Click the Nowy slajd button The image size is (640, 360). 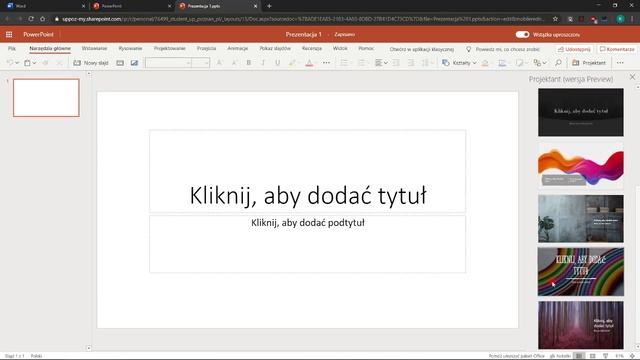91,63
